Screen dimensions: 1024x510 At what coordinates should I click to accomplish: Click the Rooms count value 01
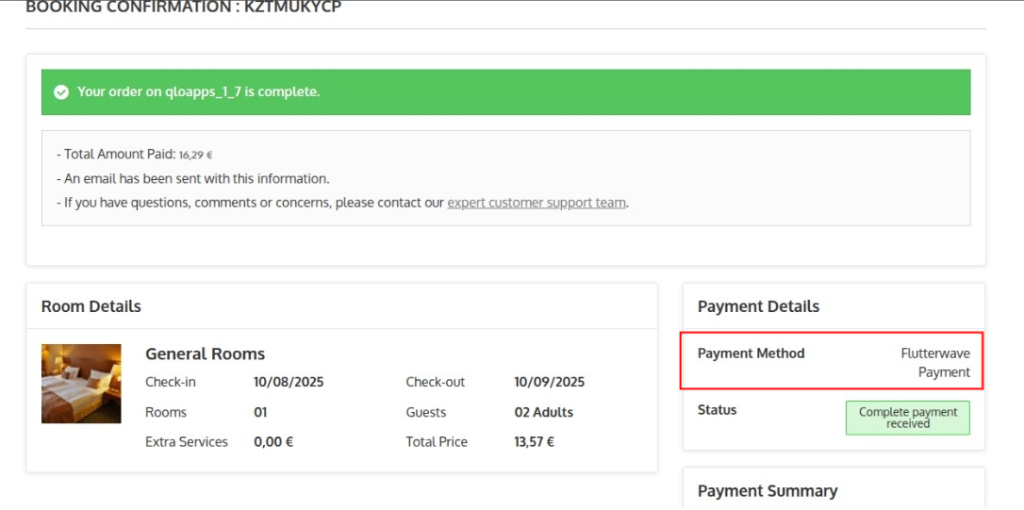click(x=262, y=412)
